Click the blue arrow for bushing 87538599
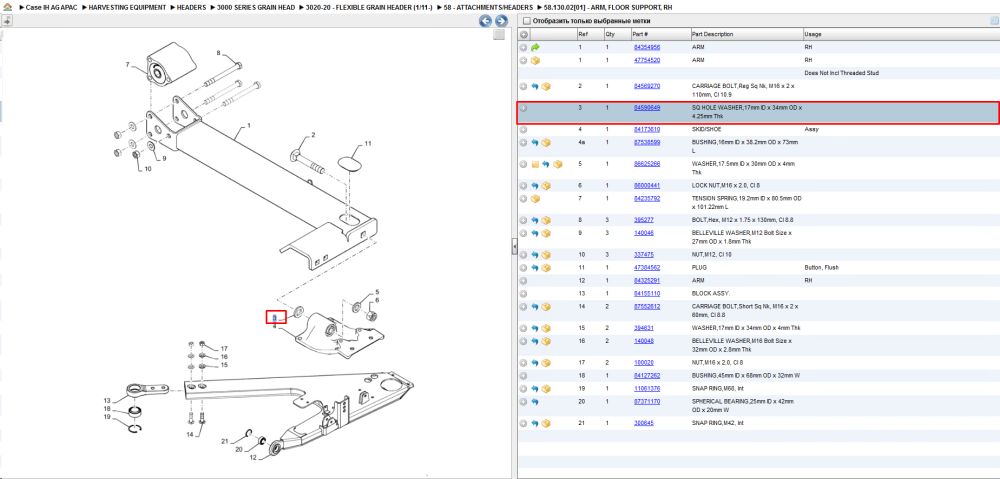The height and width of the screenshot is (479, 1000). pyautogui.click(x=535, y=142)
